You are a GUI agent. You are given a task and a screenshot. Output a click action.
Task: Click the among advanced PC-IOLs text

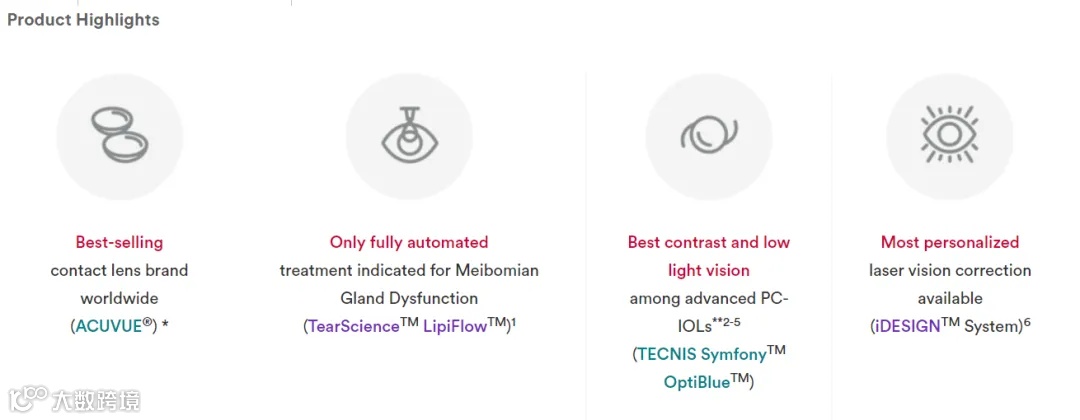point(709,312)
